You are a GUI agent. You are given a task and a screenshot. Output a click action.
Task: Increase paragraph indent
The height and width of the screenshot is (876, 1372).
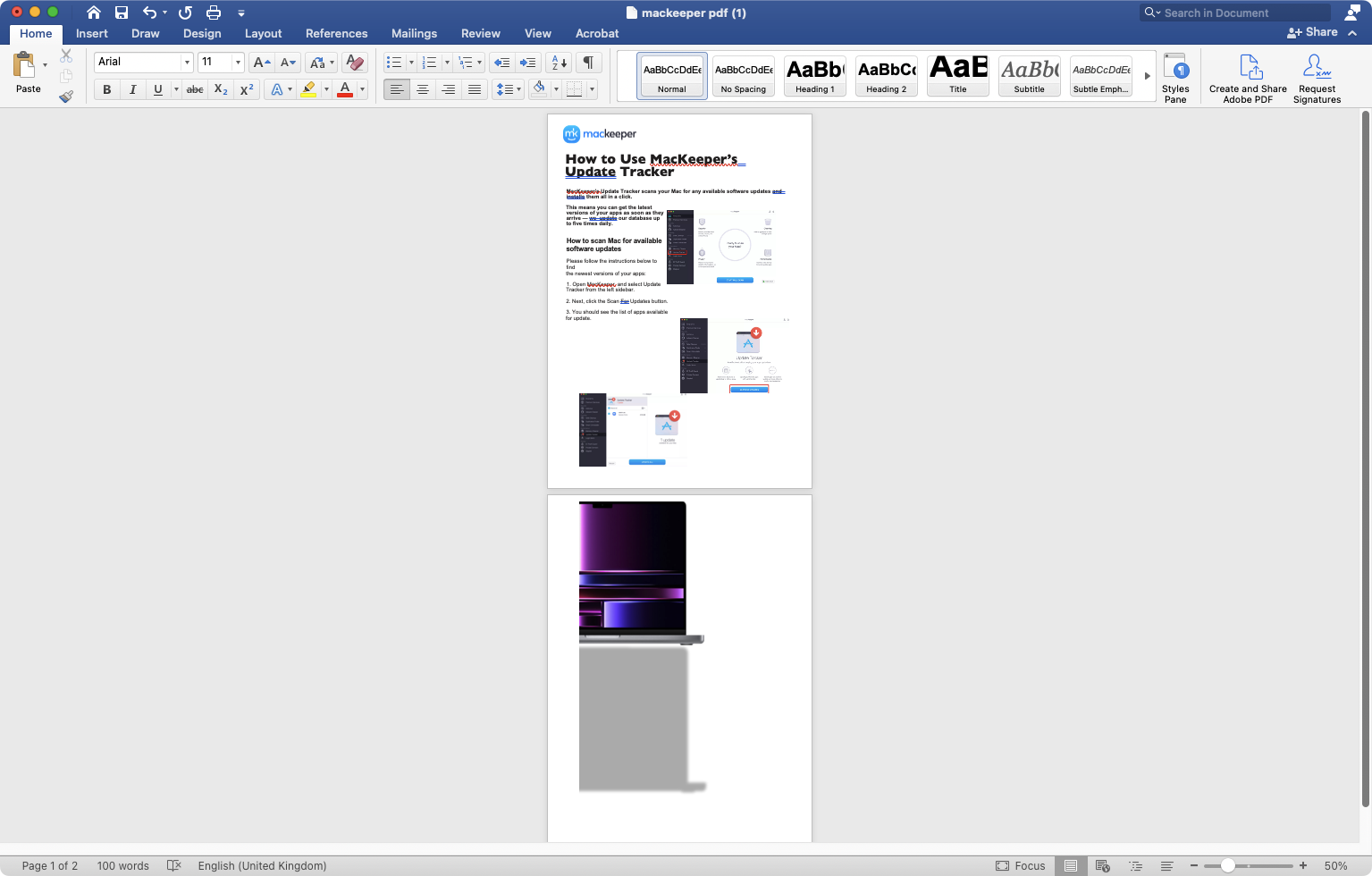pos(528,63)
